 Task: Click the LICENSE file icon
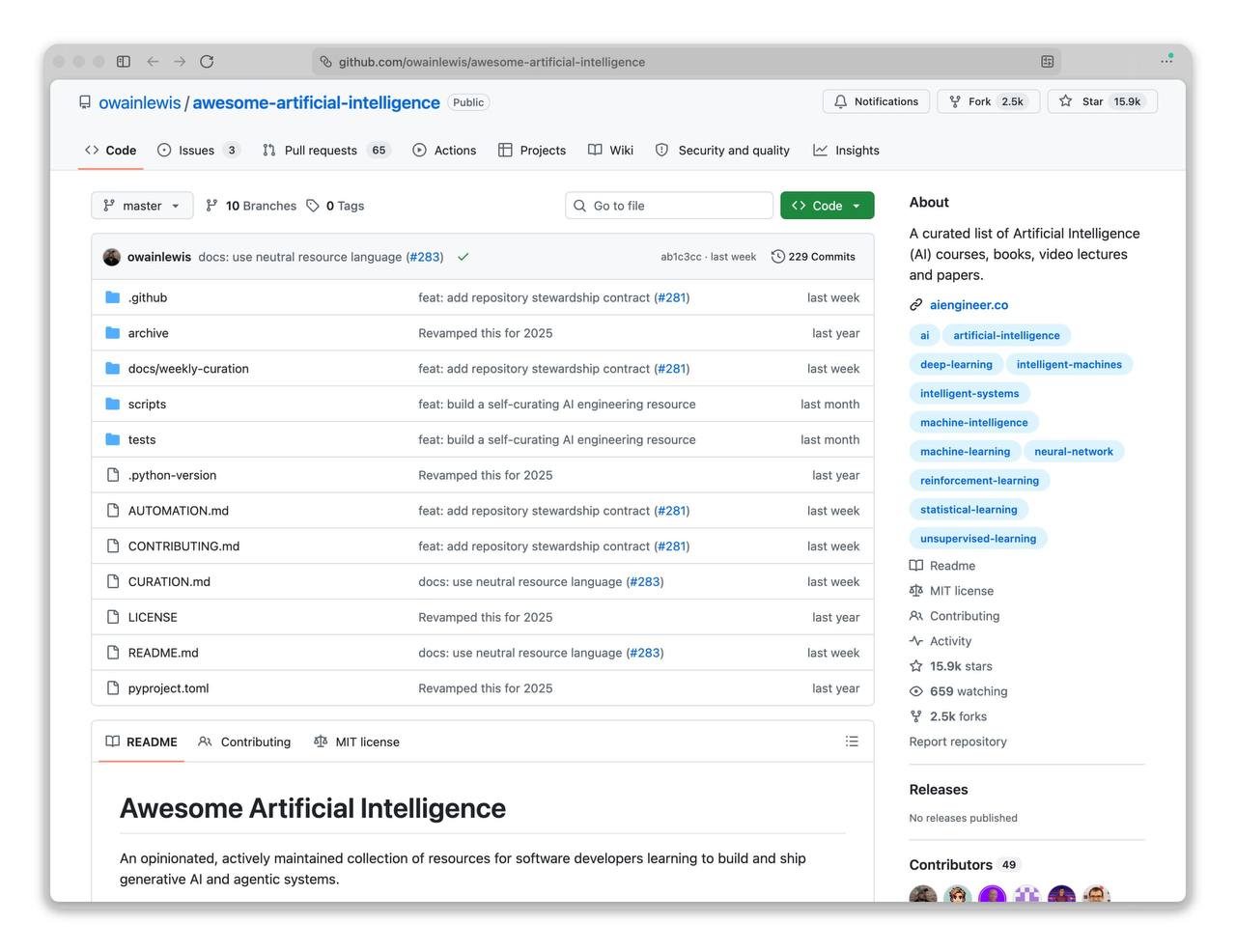coord(113,617)
